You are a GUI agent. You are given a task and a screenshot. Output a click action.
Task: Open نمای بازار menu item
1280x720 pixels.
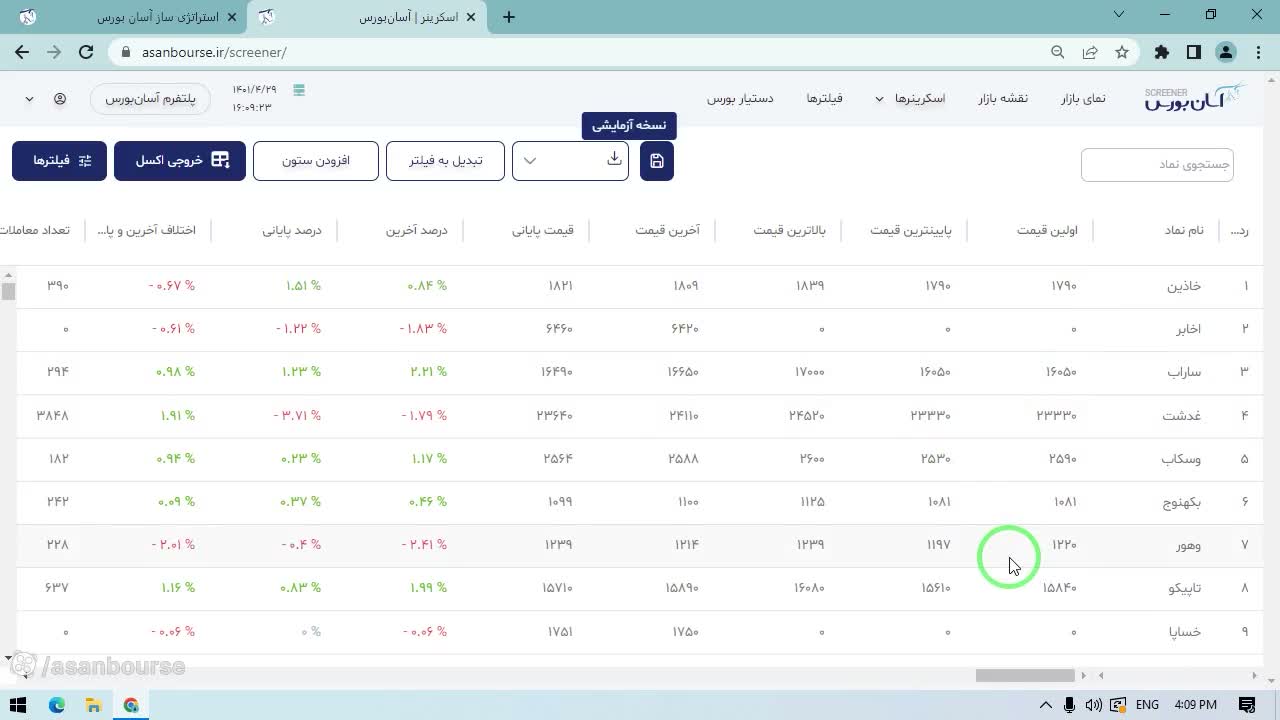1083,98
